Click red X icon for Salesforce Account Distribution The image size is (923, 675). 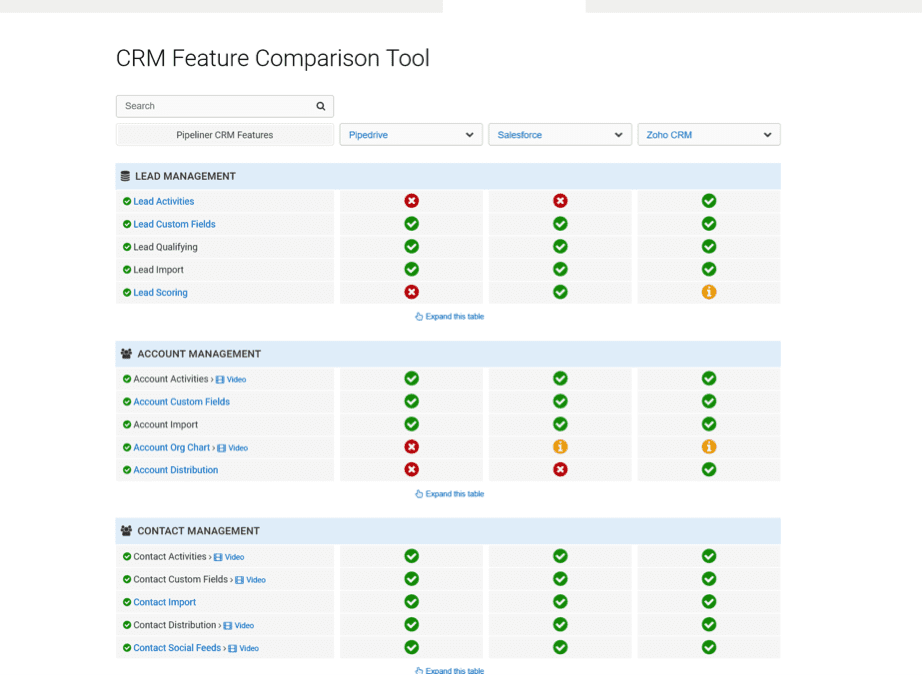[x=560, y=470]
